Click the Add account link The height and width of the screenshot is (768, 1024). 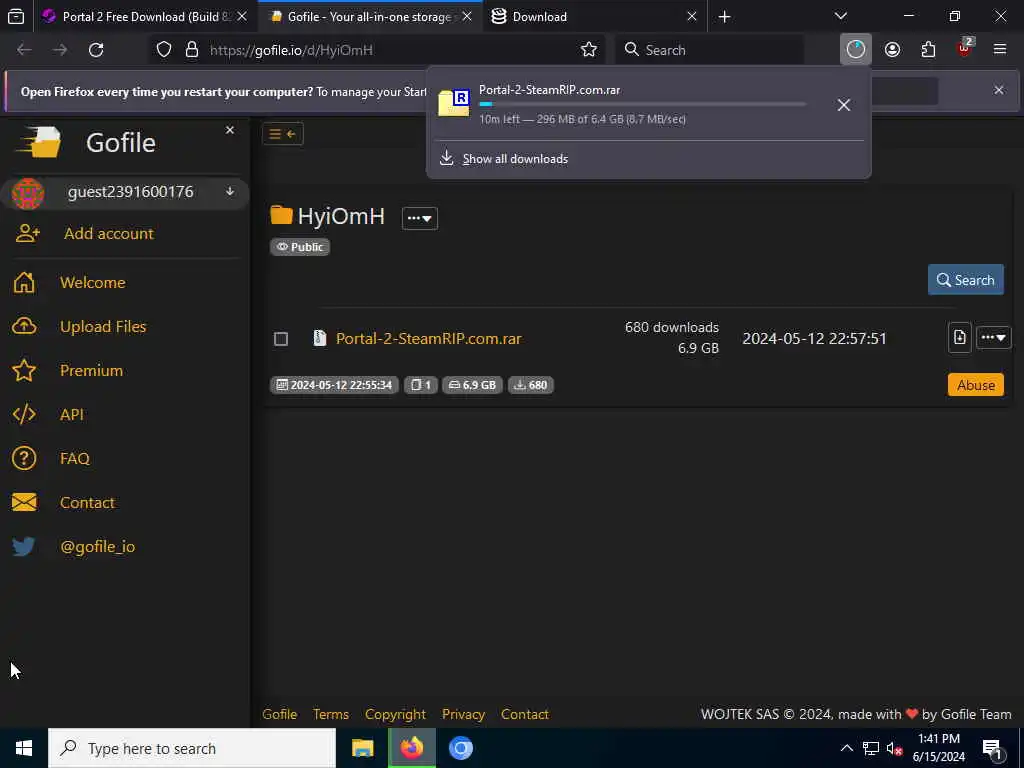coord(108,233)
